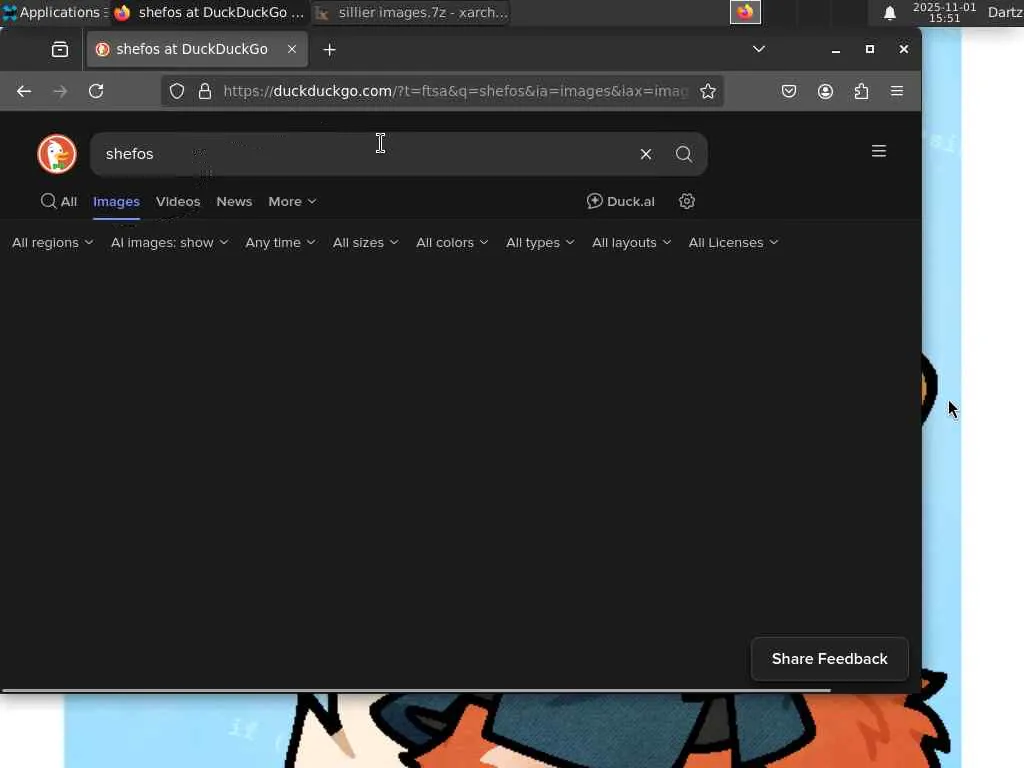Open a new browser tab
1024x768 pixels.
coord(330,50)
